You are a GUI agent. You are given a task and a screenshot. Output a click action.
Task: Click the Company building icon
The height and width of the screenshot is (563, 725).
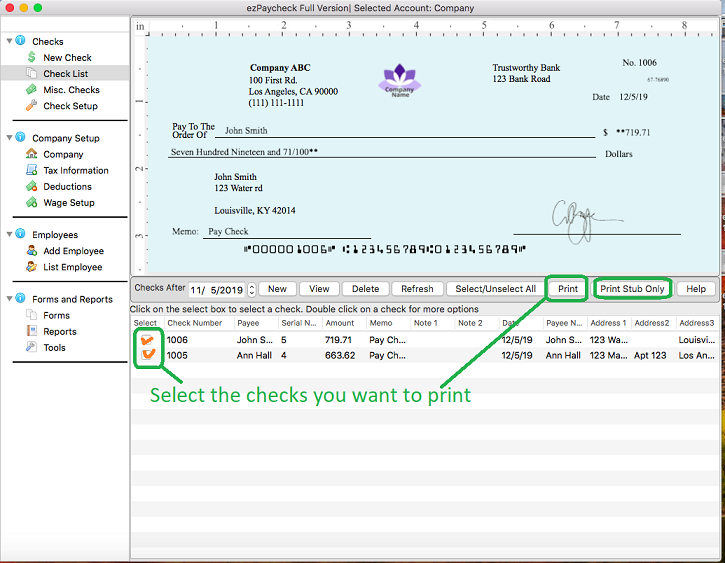(x=32, y=154)
